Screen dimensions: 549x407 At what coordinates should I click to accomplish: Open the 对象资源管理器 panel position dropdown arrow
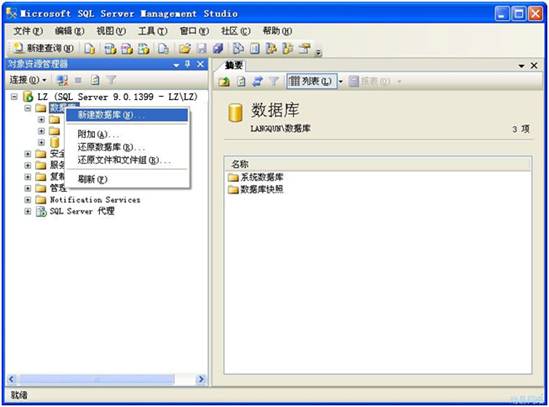click(x=176, y=65)
